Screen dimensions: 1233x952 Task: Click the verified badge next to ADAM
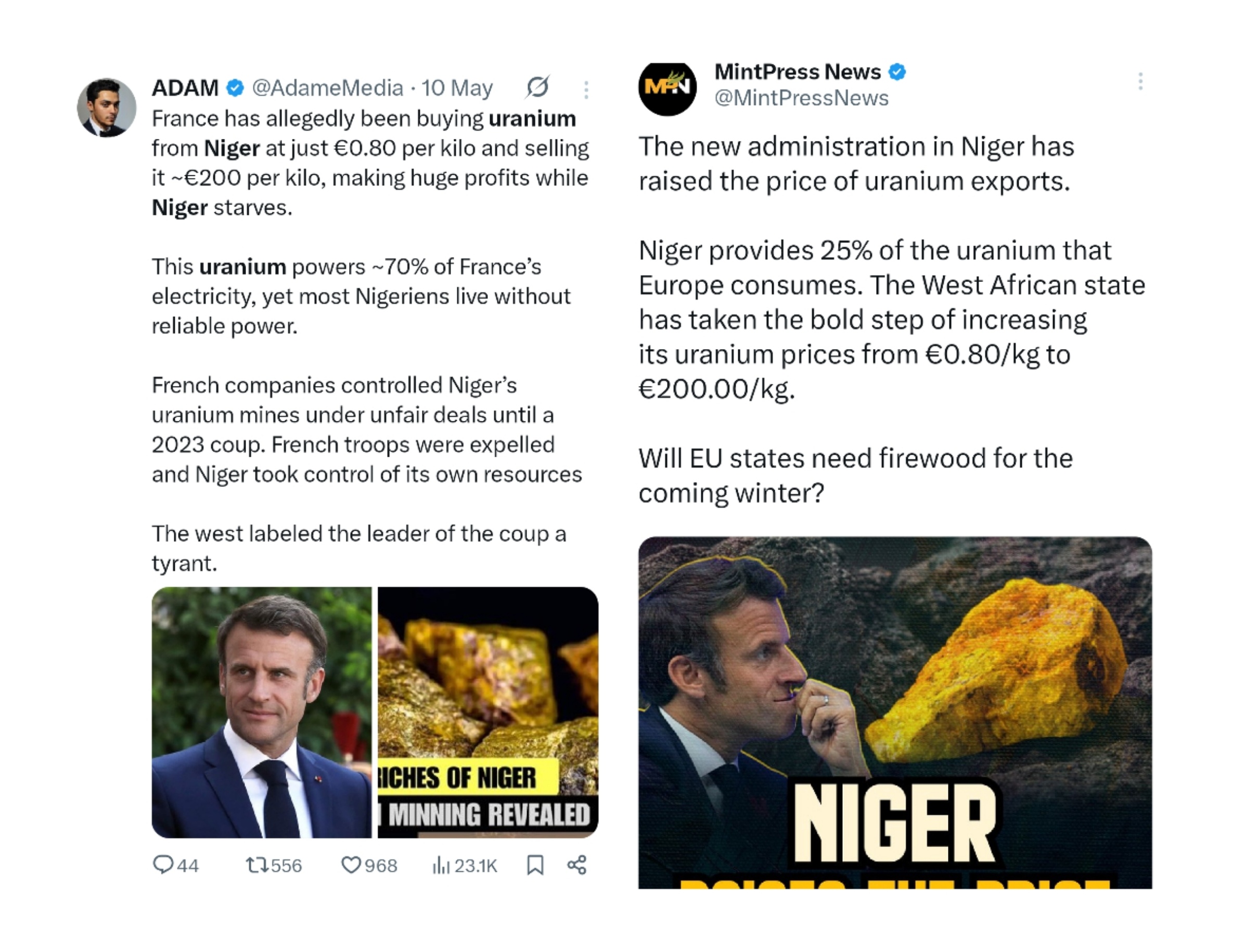(235, 88)
